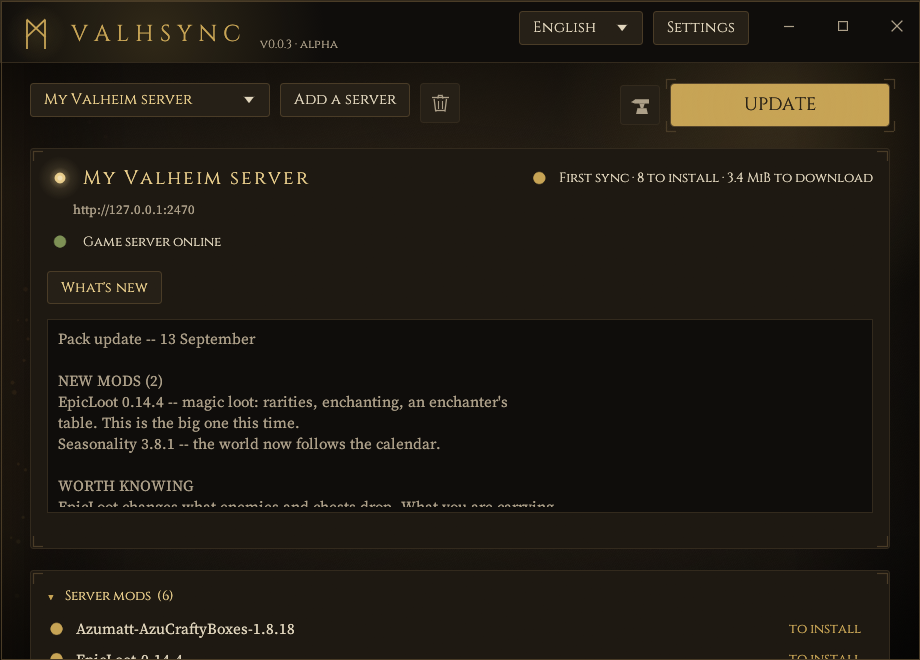Image resolution: width=920 pixels, height=660 pixels.
Task: Click the anvil icon button
Action: pyautogui.click(x=641, y=106)
